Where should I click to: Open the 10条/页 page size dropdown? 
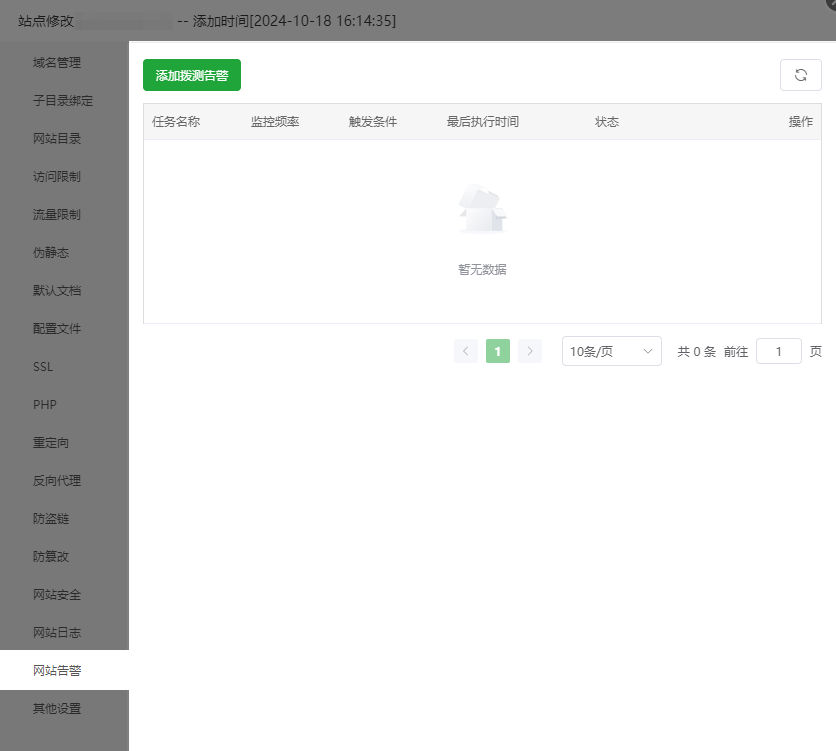[611, 351]
